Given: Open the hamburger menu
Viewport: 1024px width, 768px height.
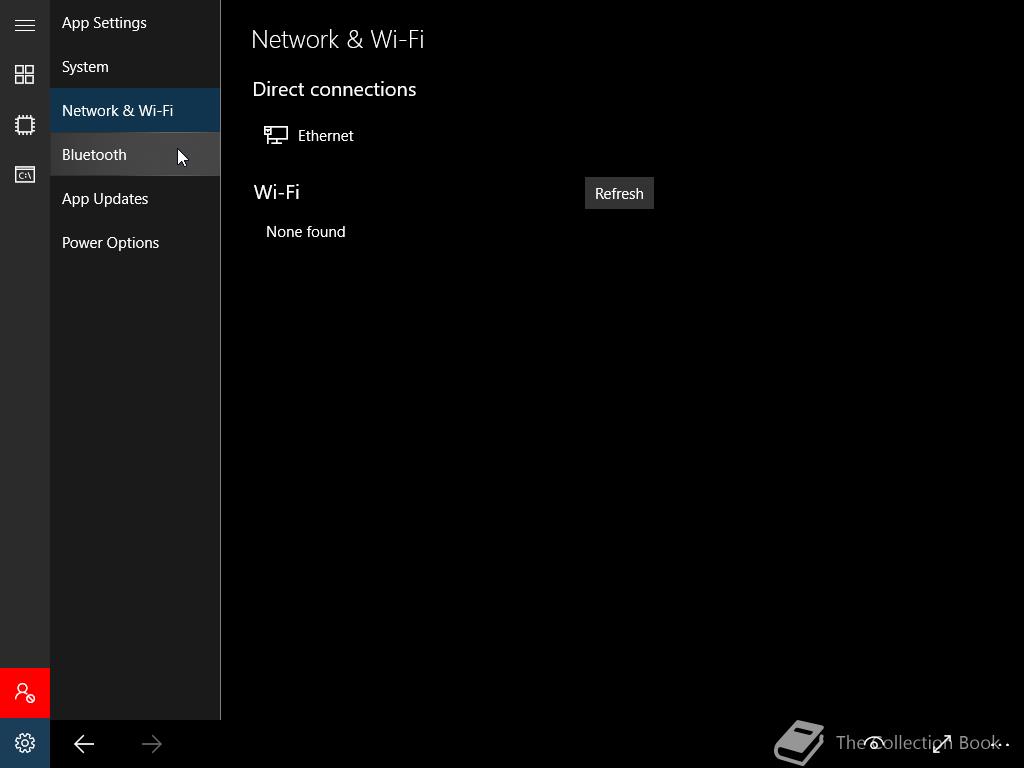Looking at the screenshot, I should 25,25.
